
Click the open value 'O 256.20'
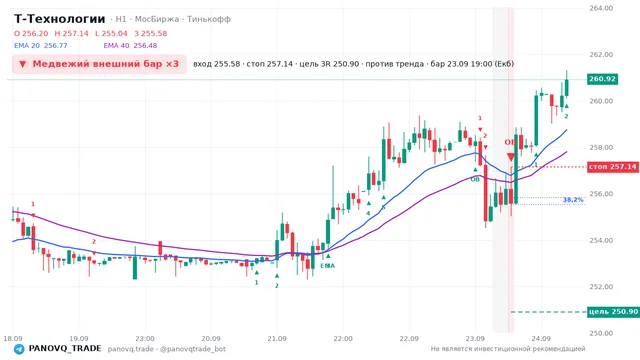31,33
